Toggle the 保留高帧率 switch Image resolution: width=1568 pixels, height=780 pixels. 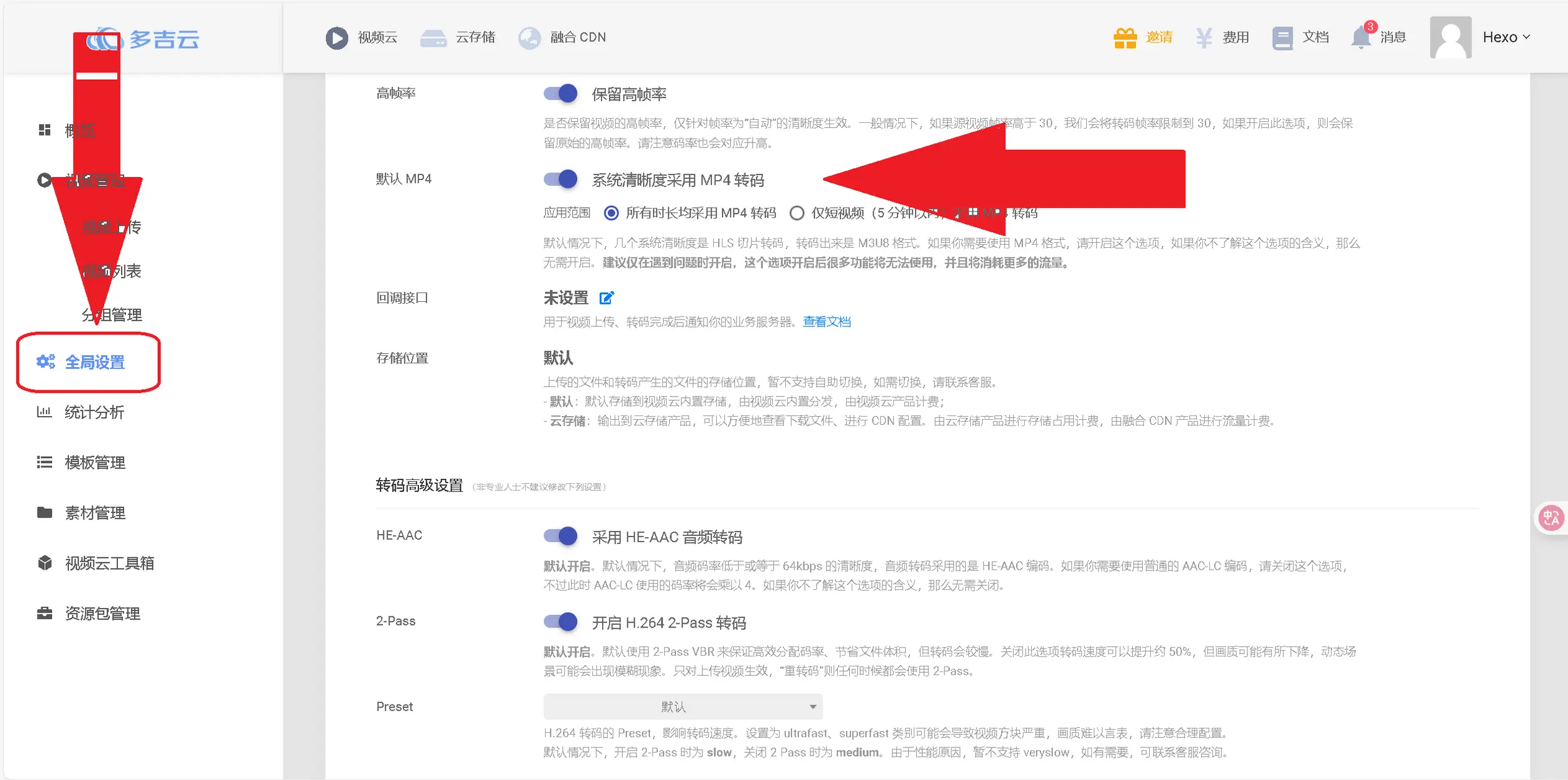[561, 94]
